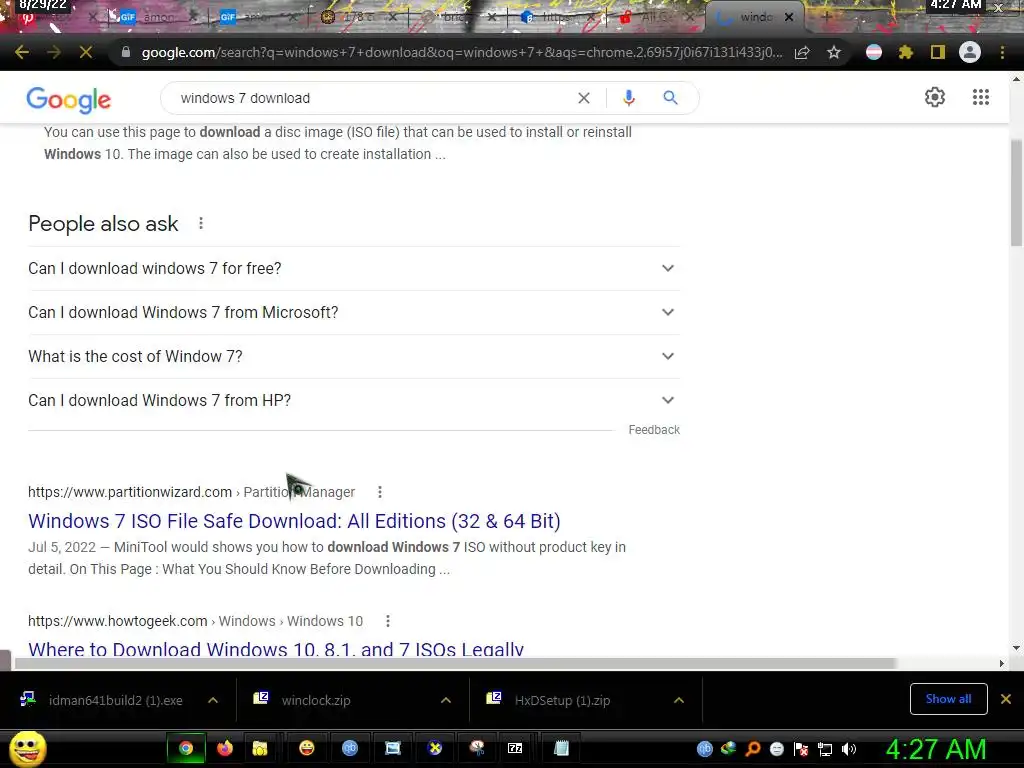
Task: Open Google quick settings gear
Action: click(x=935, y=97)
